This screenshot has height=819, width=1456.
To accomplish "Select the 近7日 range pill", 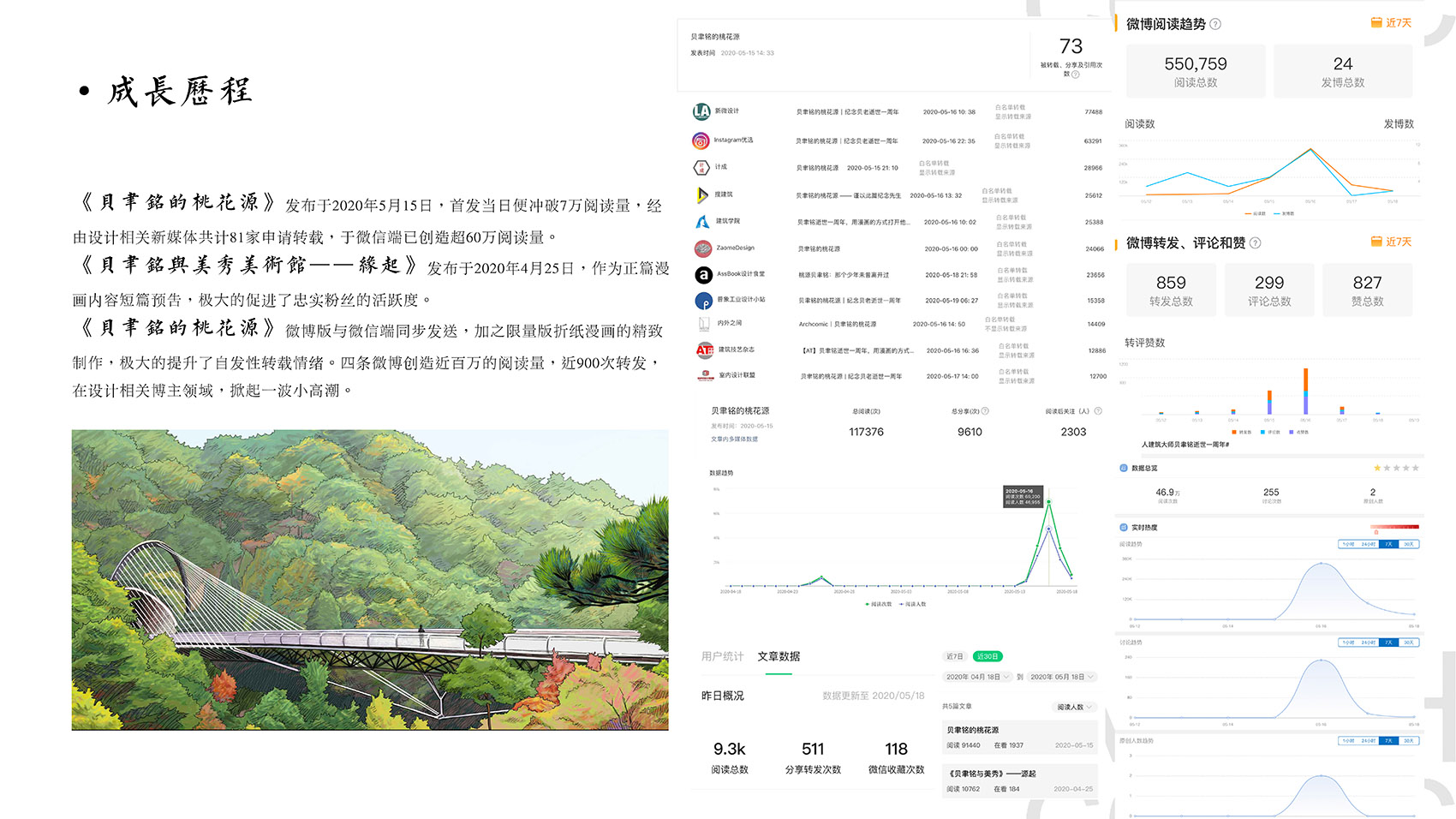I will [x=955, y=657].
